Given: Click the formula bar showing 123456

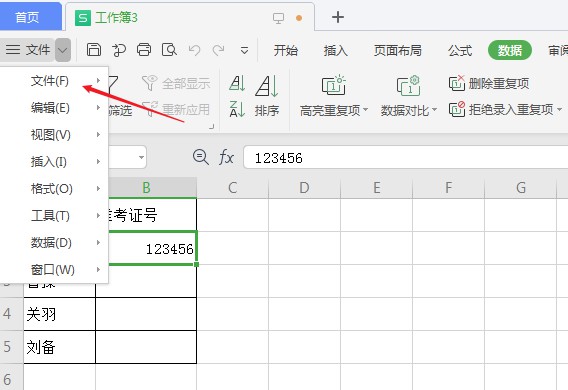Looking at the screenshot, I should coord(406,158).
